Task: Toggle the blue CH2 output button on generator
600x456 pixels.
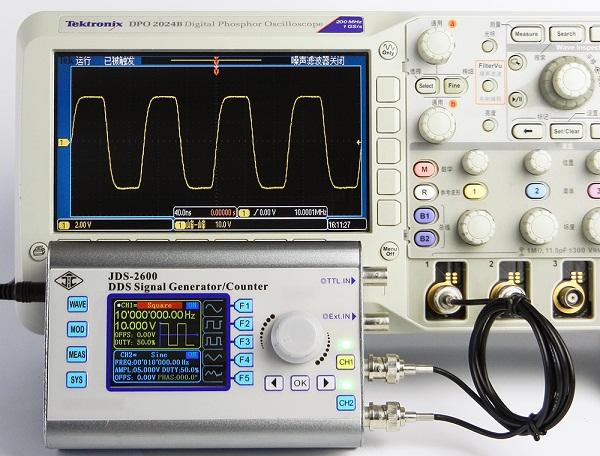Action: [x=346, y=403]
